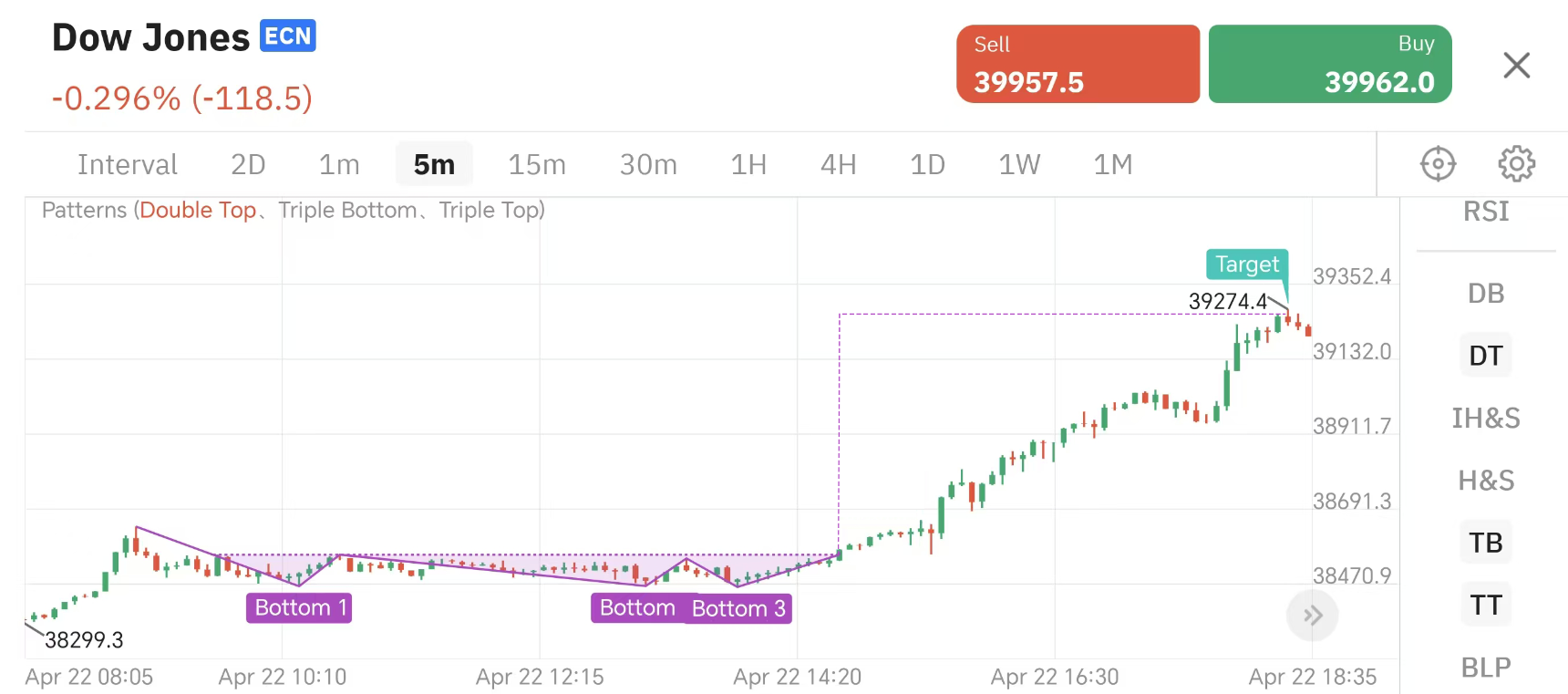Screen dimensions: 1568x694
Task: Enable the BLP indicator option
Action: (x=1485, y=668)
